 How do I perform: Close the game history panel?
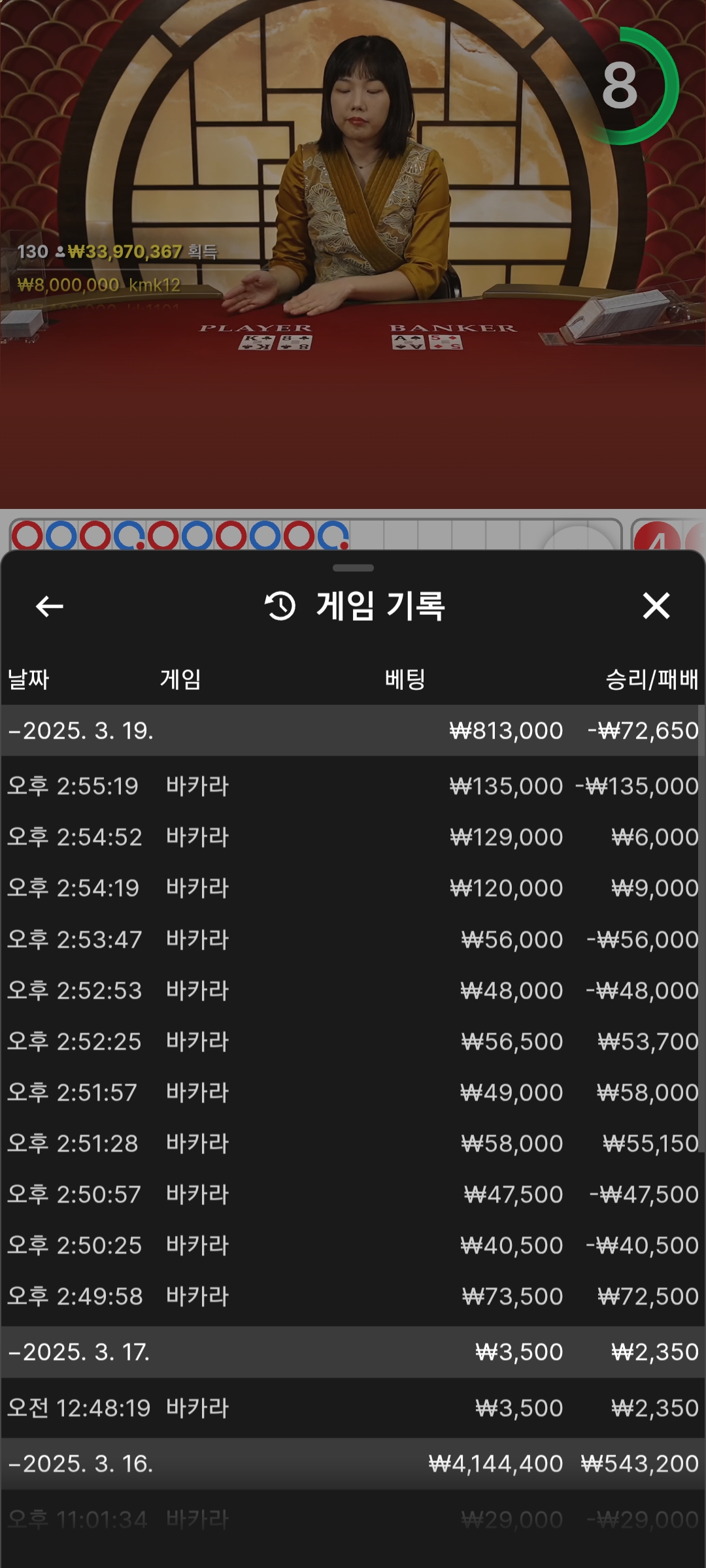[x=656, y=606]
